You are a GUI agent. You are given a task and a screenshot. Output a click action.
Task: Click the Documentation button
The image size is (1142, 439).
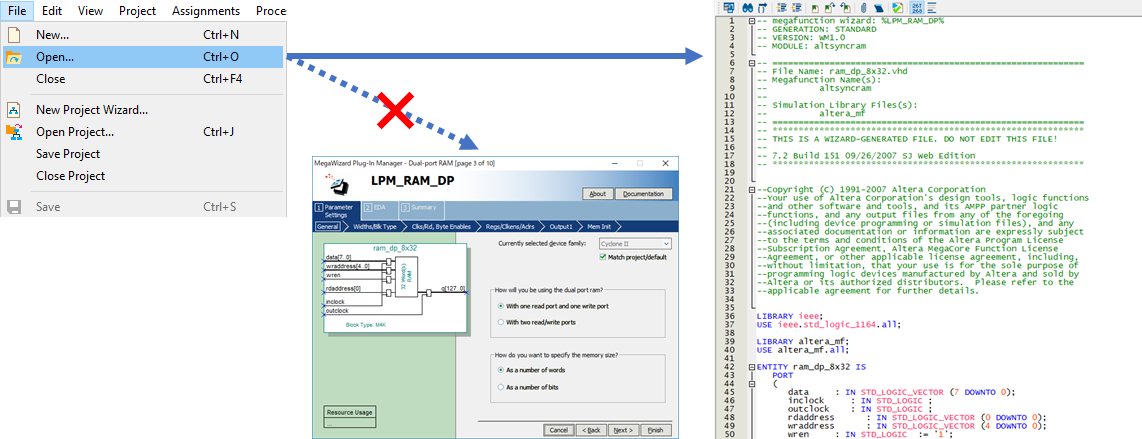click(x=643, y=194)
